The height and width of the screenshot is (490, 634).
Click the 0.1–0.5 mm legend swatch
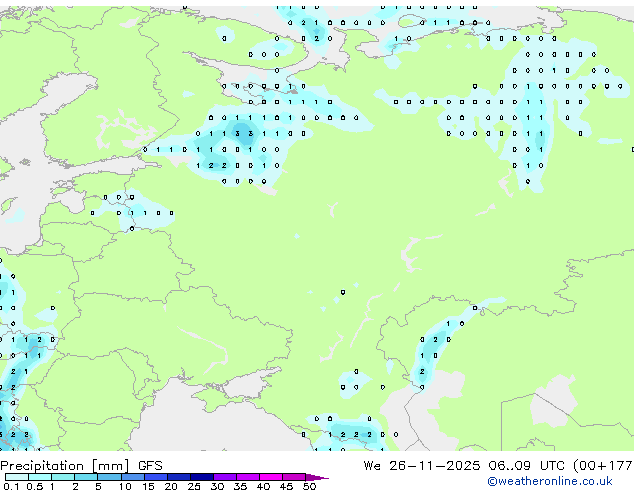click(x=17, y=477)
